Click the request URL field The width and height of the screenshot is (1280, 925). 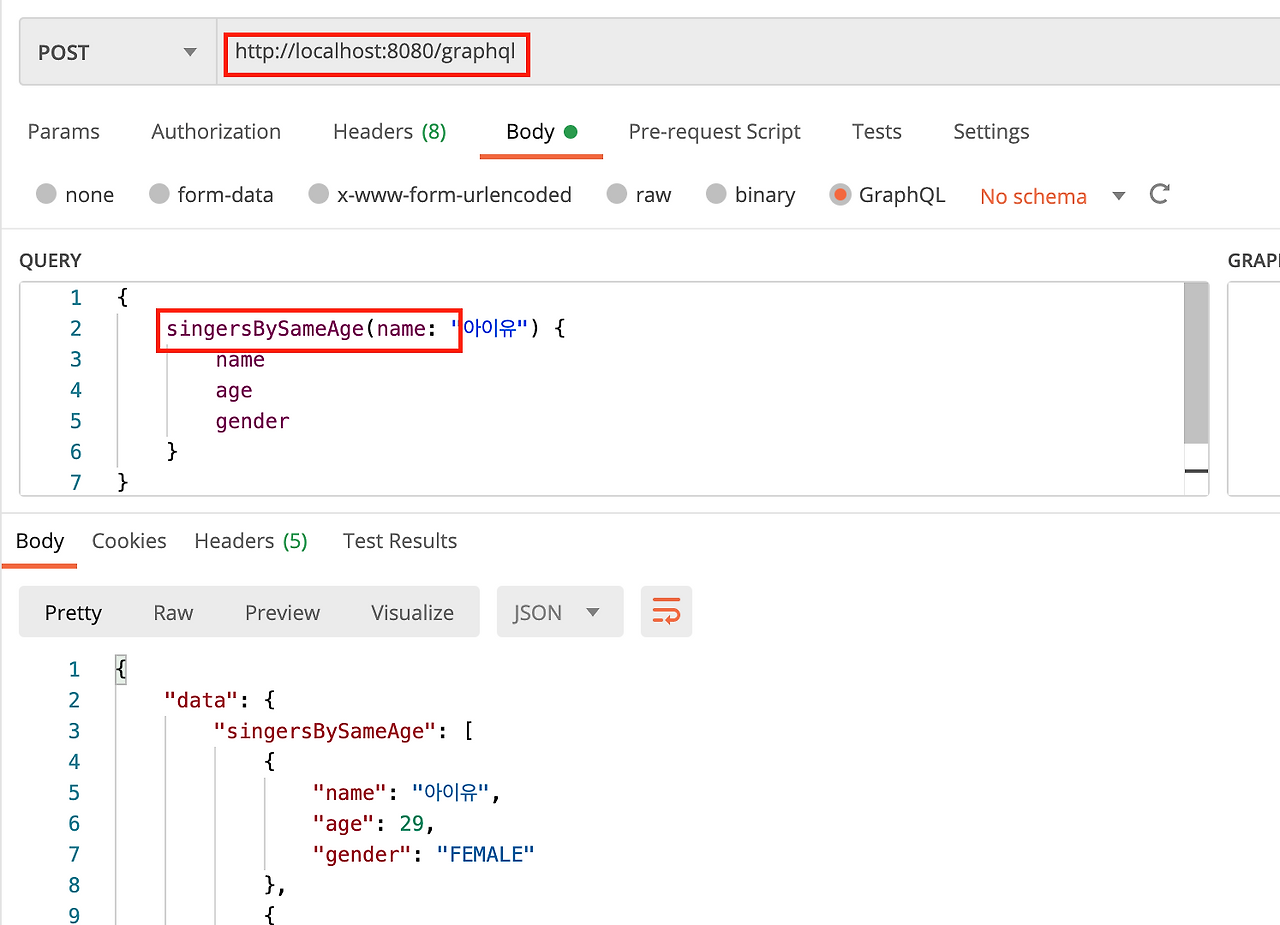[376, 54]
